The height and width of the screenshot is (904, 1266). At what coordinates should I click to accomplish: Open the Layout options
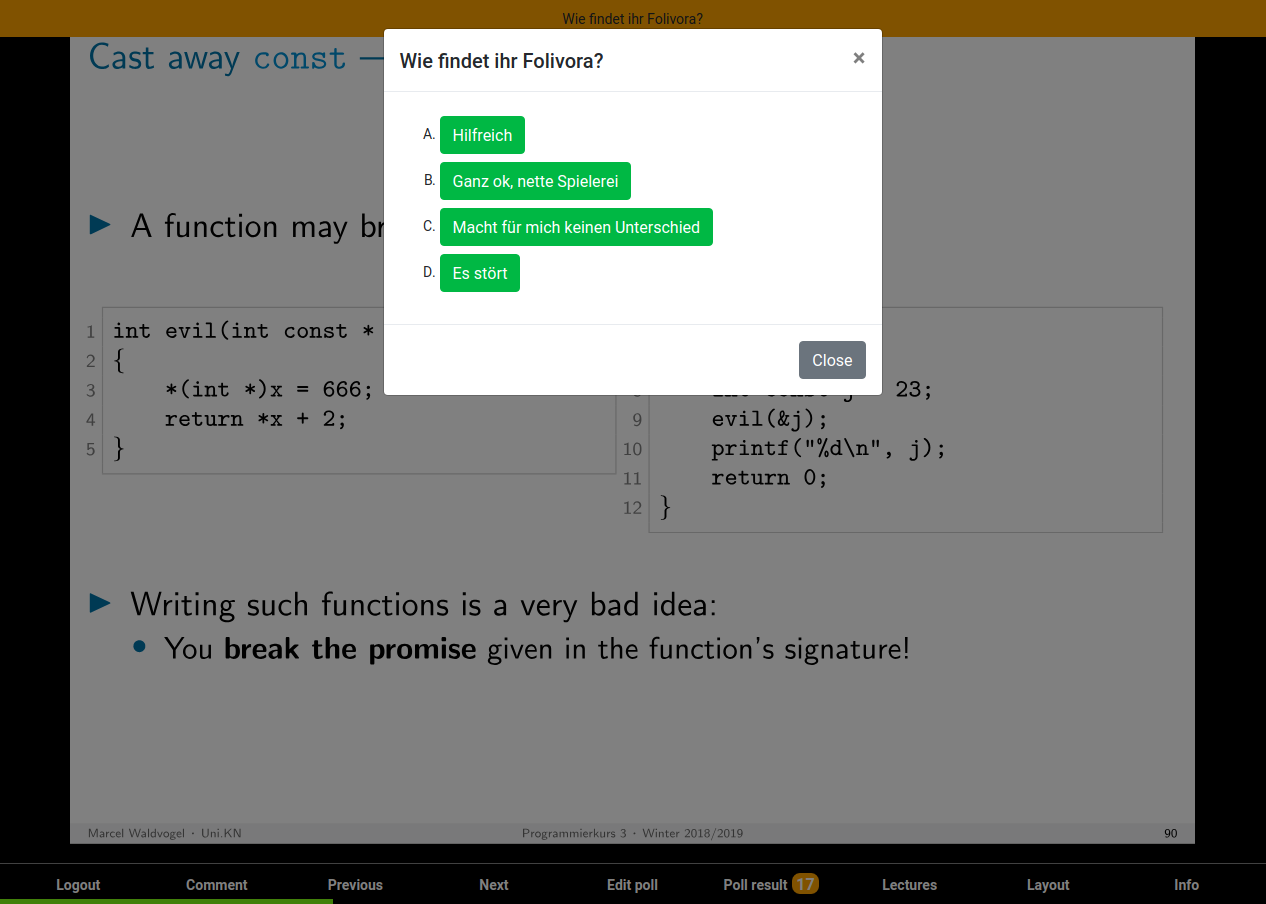click(1047, 884)
